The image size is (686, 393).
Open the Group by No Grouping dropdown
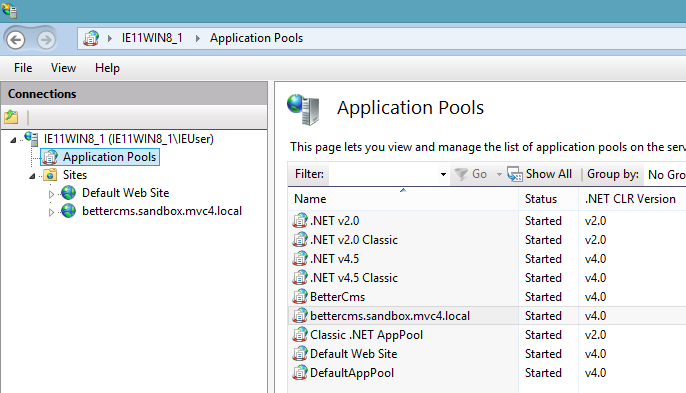[x=666, y=175]
